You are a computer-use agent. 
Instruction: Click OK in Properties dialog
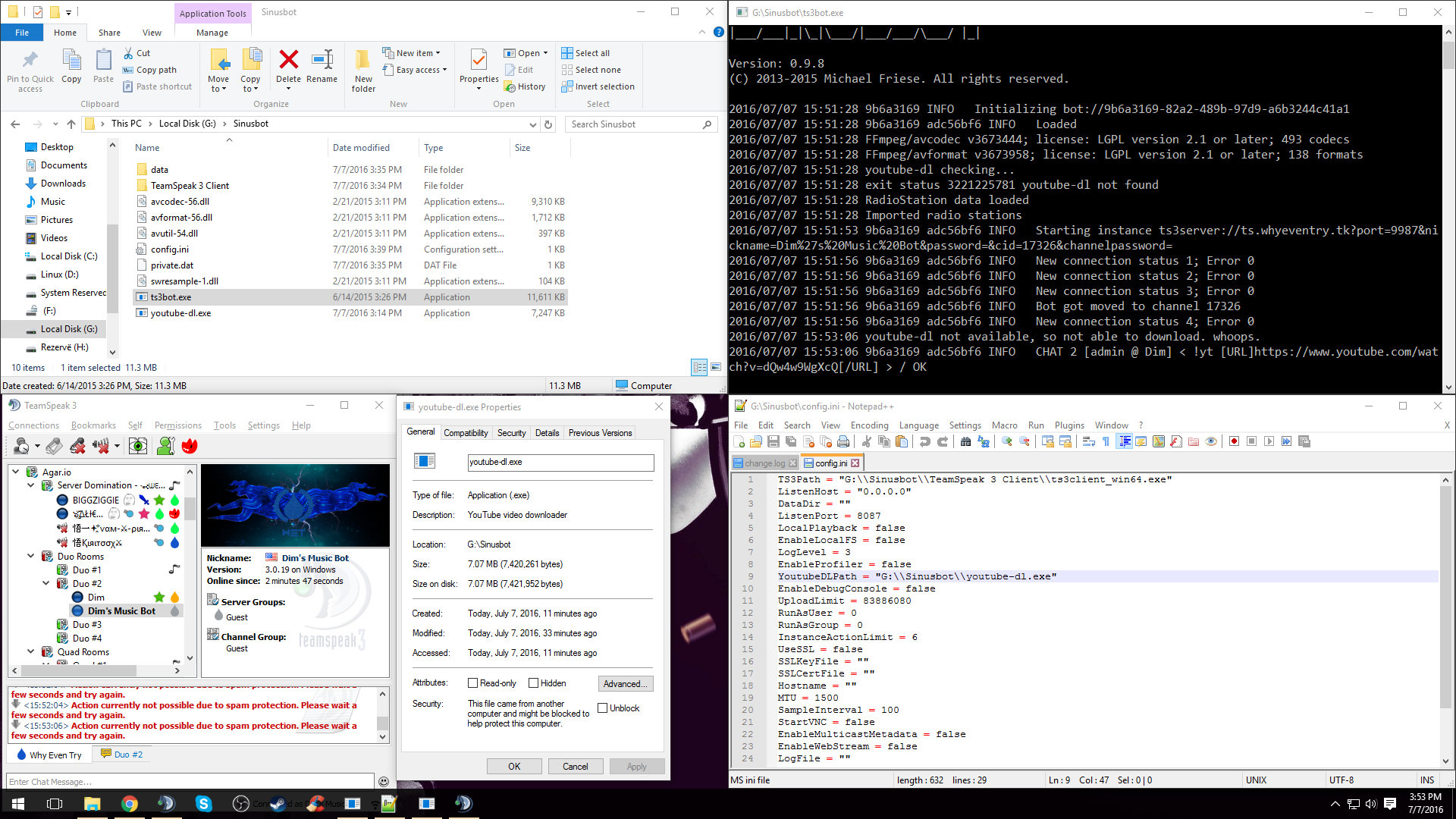[x=514, y=766]
